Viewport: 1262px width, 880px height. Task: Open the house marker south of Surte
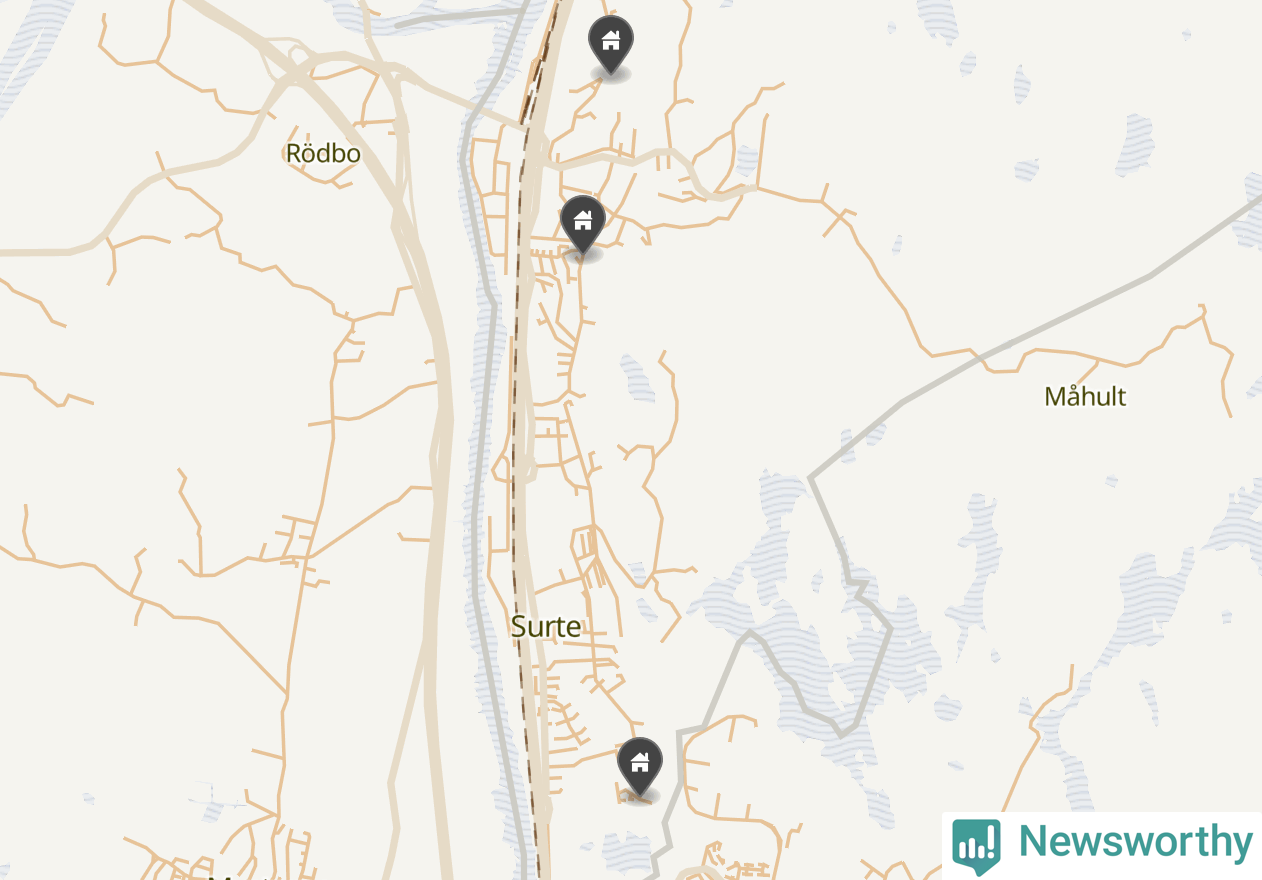point(640,766)
